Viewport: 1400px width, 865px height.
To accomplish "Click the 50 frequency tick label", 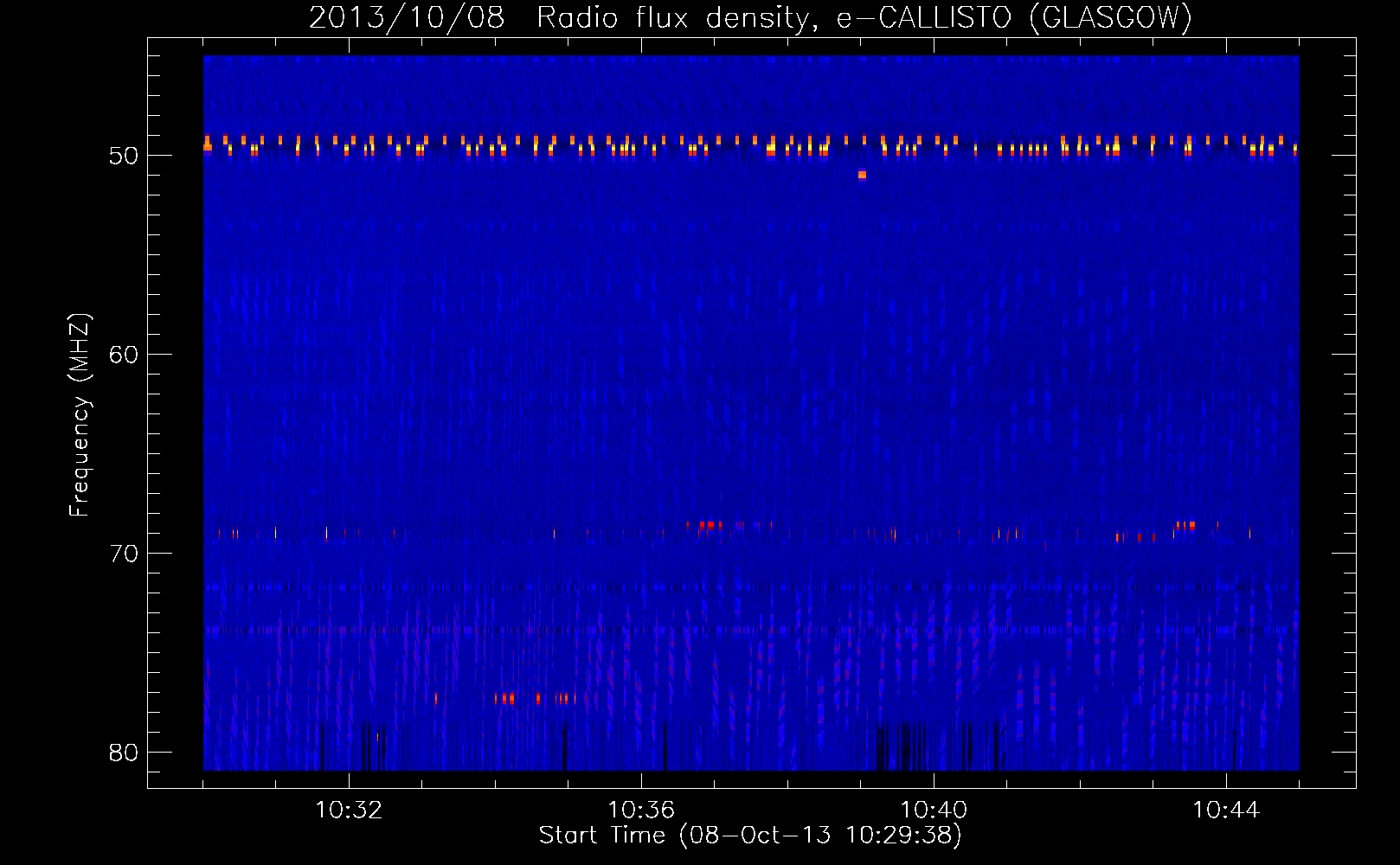I will click(124, 156).
